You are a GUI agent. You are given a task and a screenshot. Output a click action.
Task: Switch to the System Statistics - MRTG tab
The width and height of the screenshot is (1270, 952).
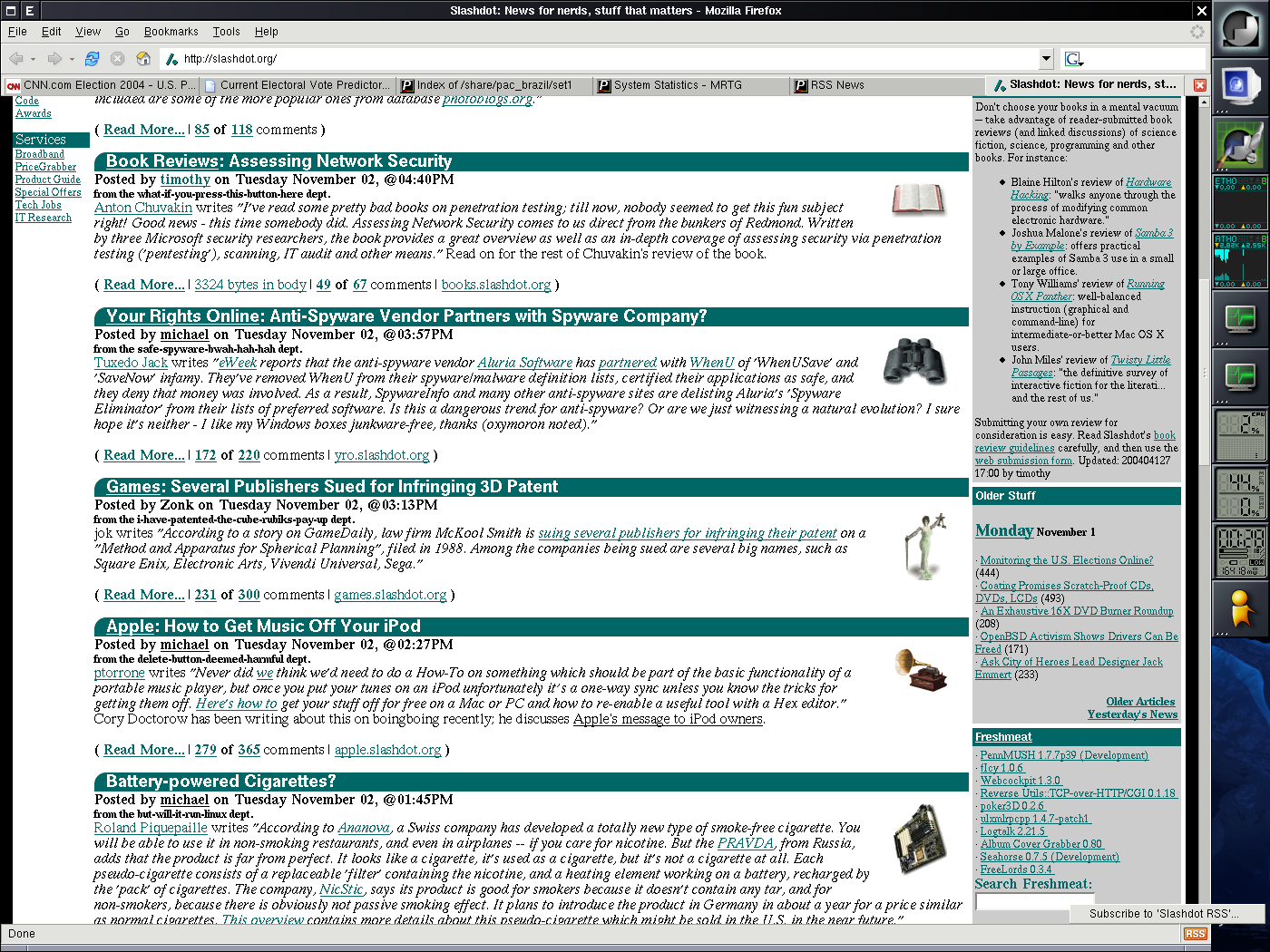click(691, 85)
